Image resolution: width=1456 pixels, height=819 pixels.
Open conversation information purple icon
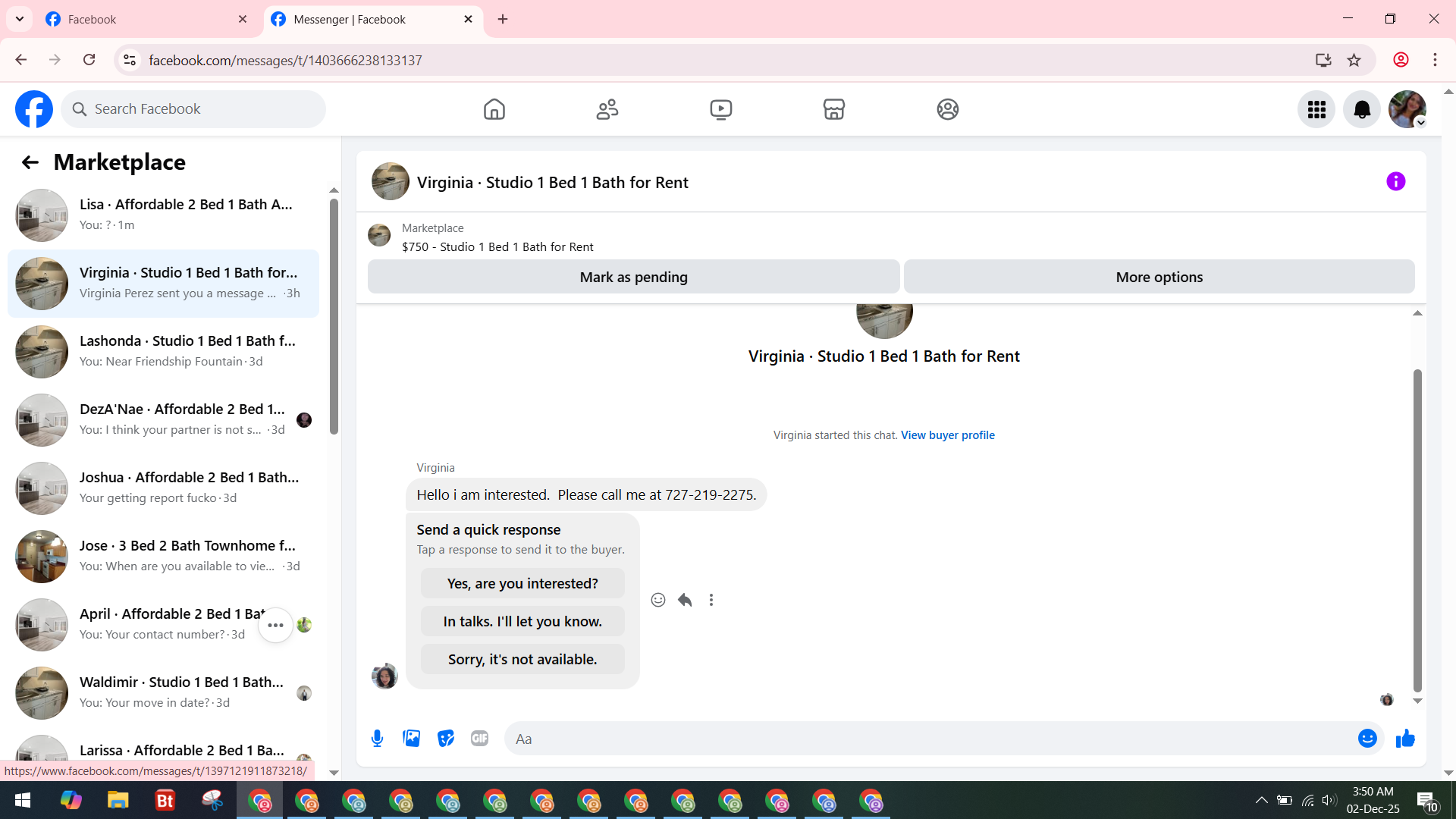(x=1395, y=182)
